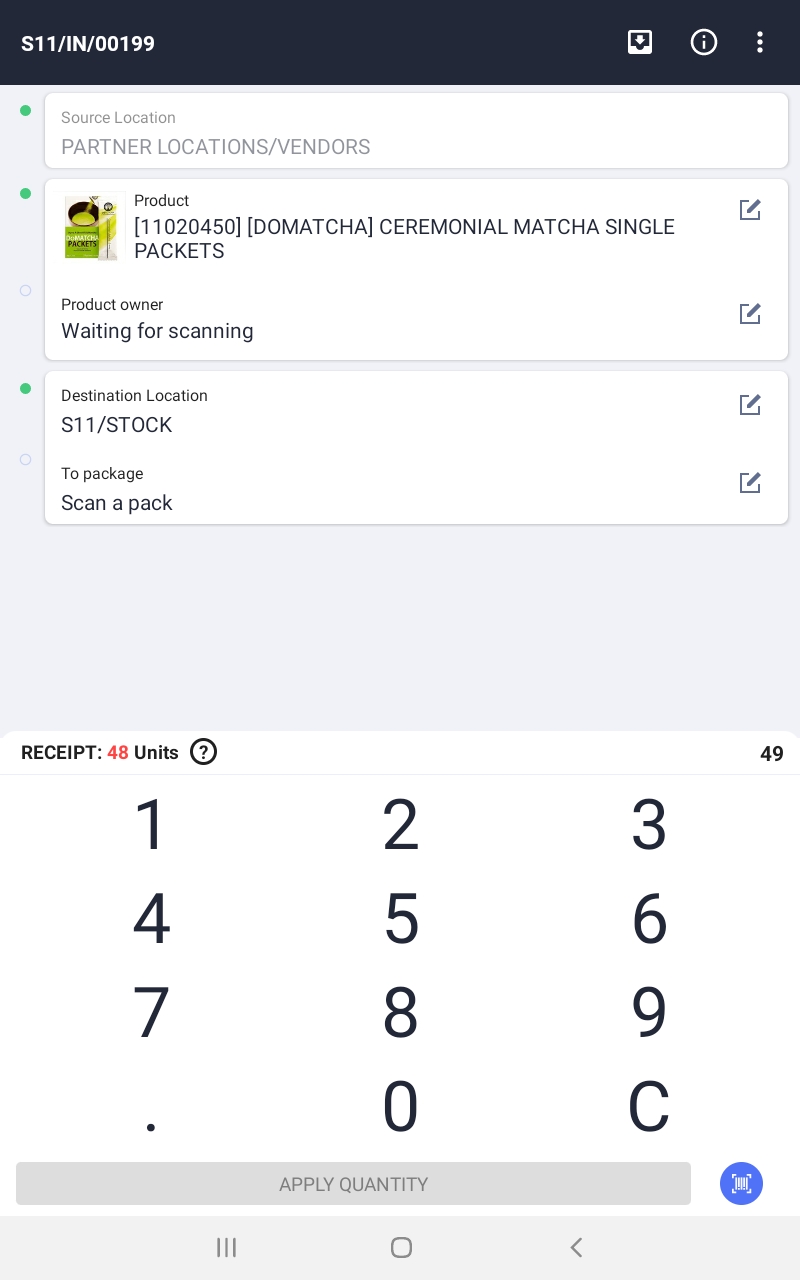Tap keypad digit 9
This screenshot has width=800, height=1280.
pos(649,1012)
